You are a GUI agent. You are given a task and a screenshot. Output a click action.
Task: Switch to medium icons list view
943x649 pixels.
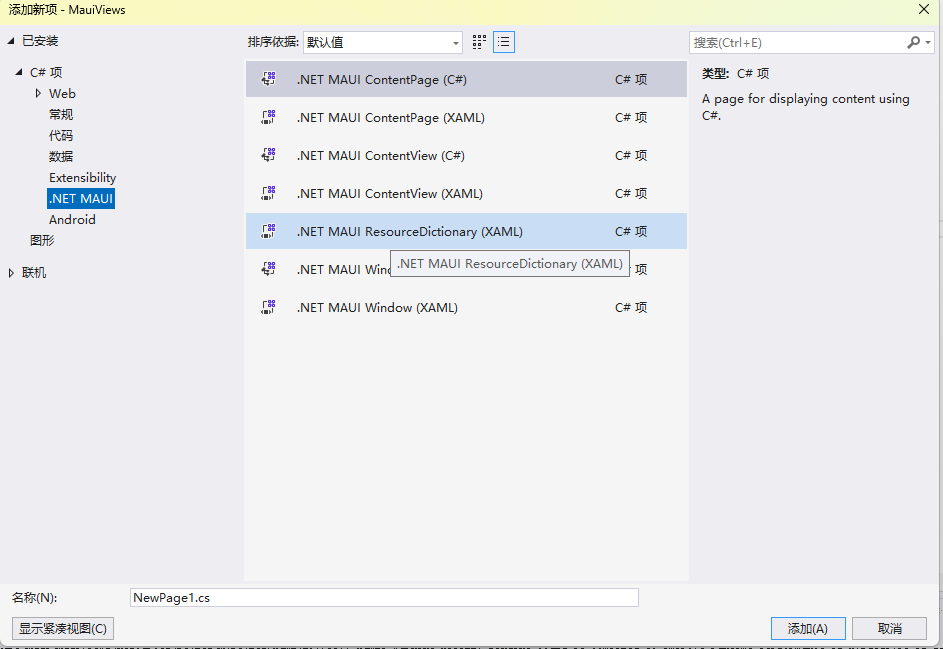[504, 42]
